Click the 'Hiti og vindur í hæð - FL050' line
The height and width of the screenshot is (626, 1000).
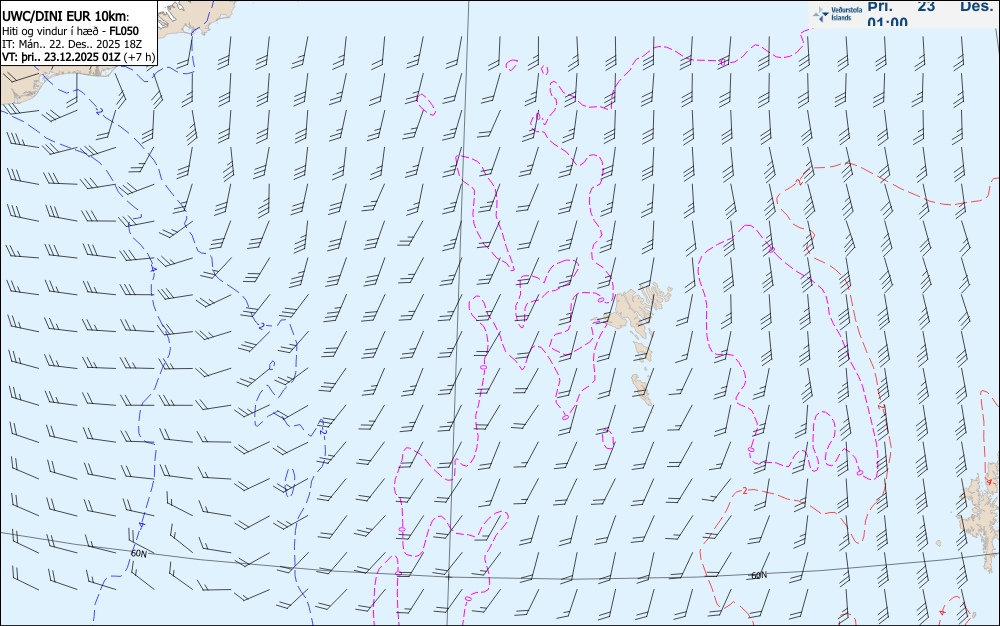(x=70, y=31)
